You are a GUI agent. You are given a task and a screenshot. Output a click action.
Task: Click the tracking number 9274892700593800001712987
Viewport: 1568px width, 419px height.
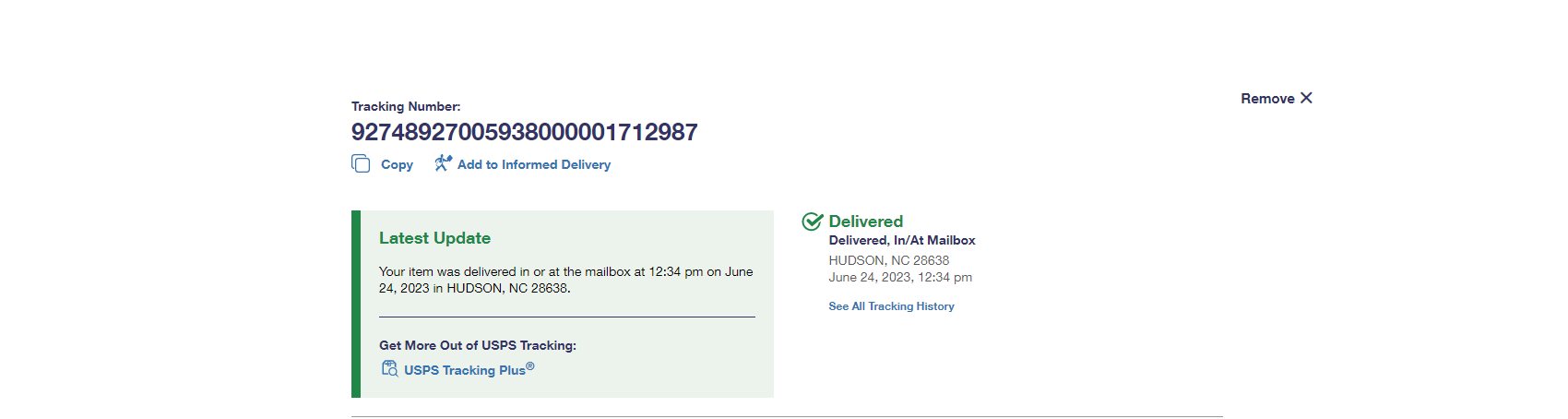(524, 132)
